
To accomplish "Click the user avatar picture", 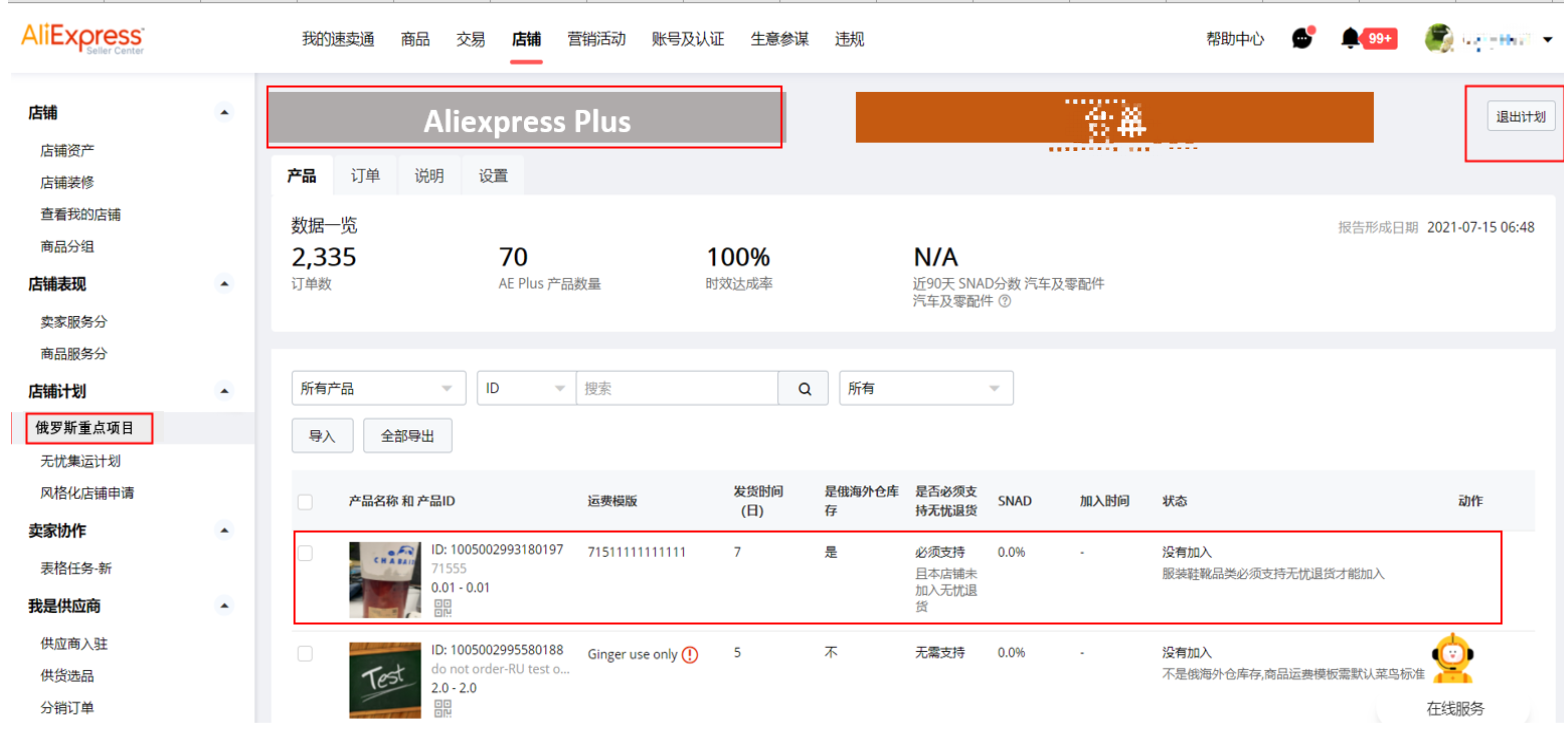I will pyautogui.click(x=1438, y=39).
